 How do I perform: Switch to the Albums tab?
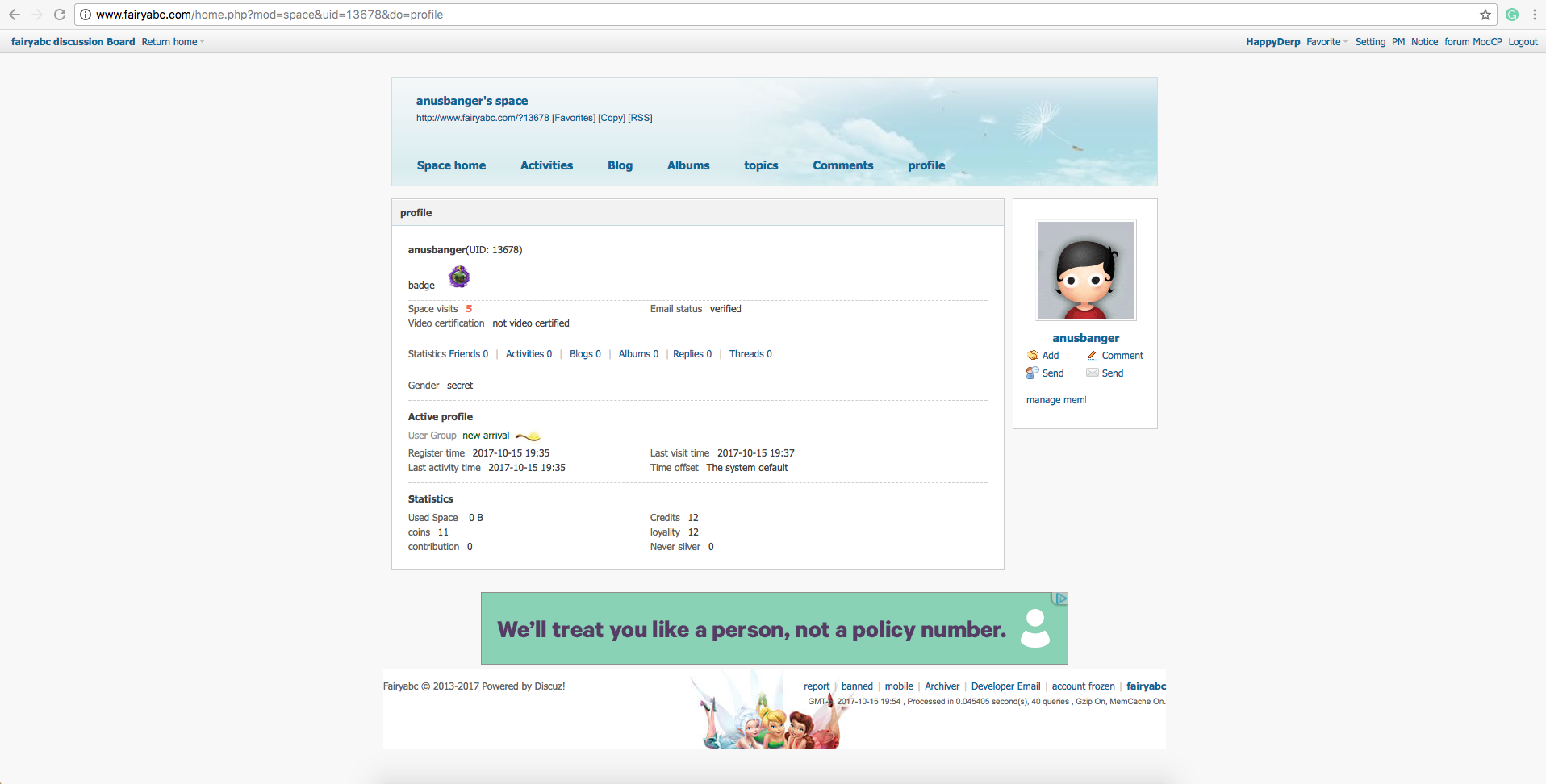pos(688,165)
